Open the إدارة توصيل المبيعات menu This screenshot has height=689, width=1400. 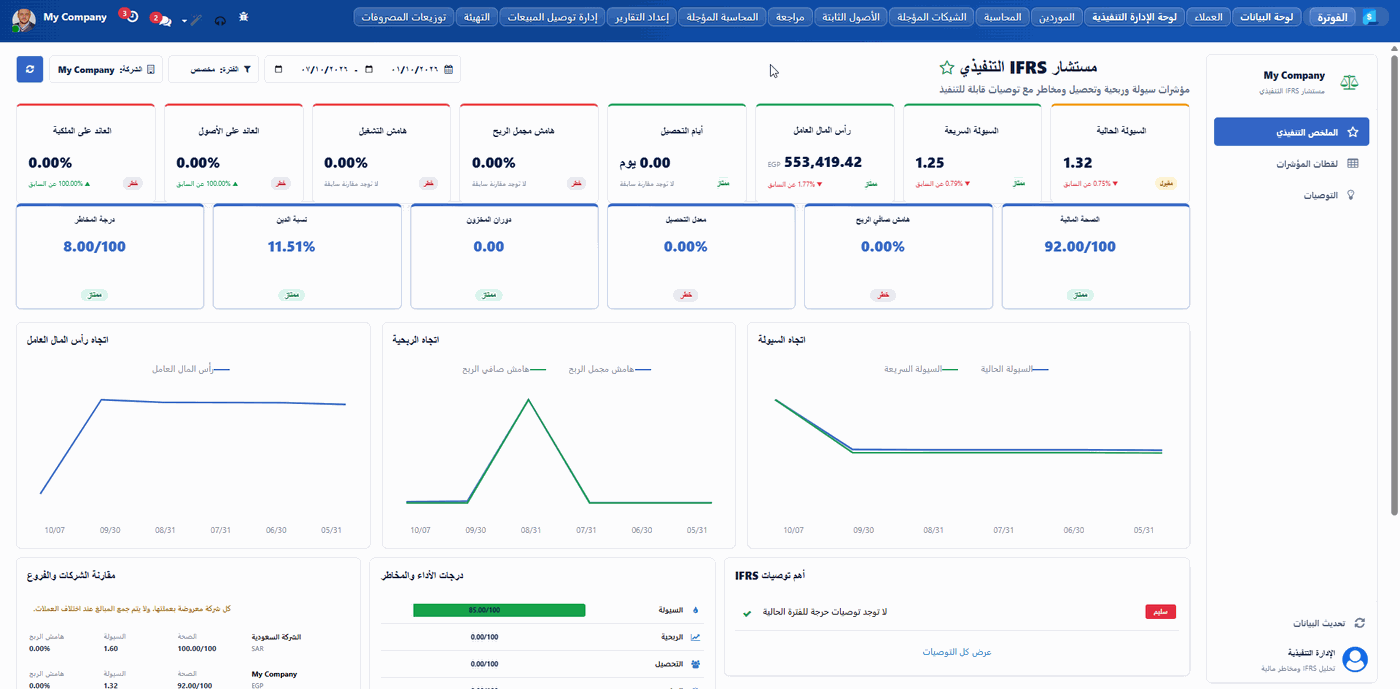click(551, 17)
